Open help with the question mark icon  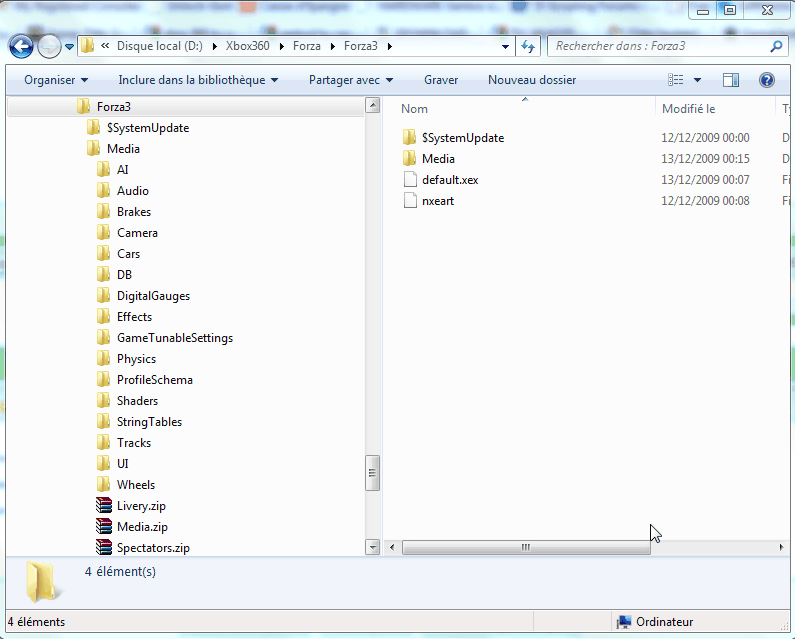point(767,80)
